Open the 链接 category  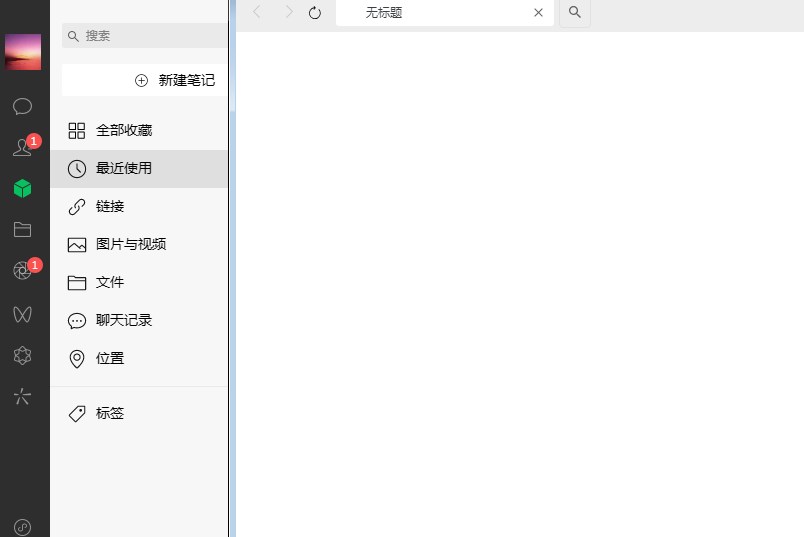[x=110, y=207]
